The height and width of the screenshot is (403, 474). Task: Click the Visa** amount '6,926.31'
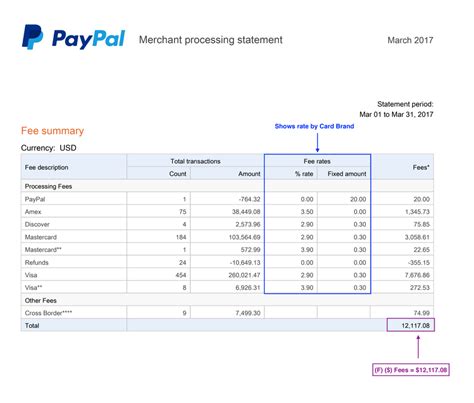tap(248, 288)
